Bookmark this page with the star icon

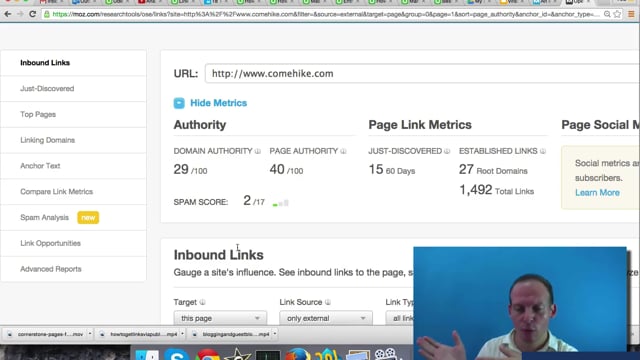(617, 14)
